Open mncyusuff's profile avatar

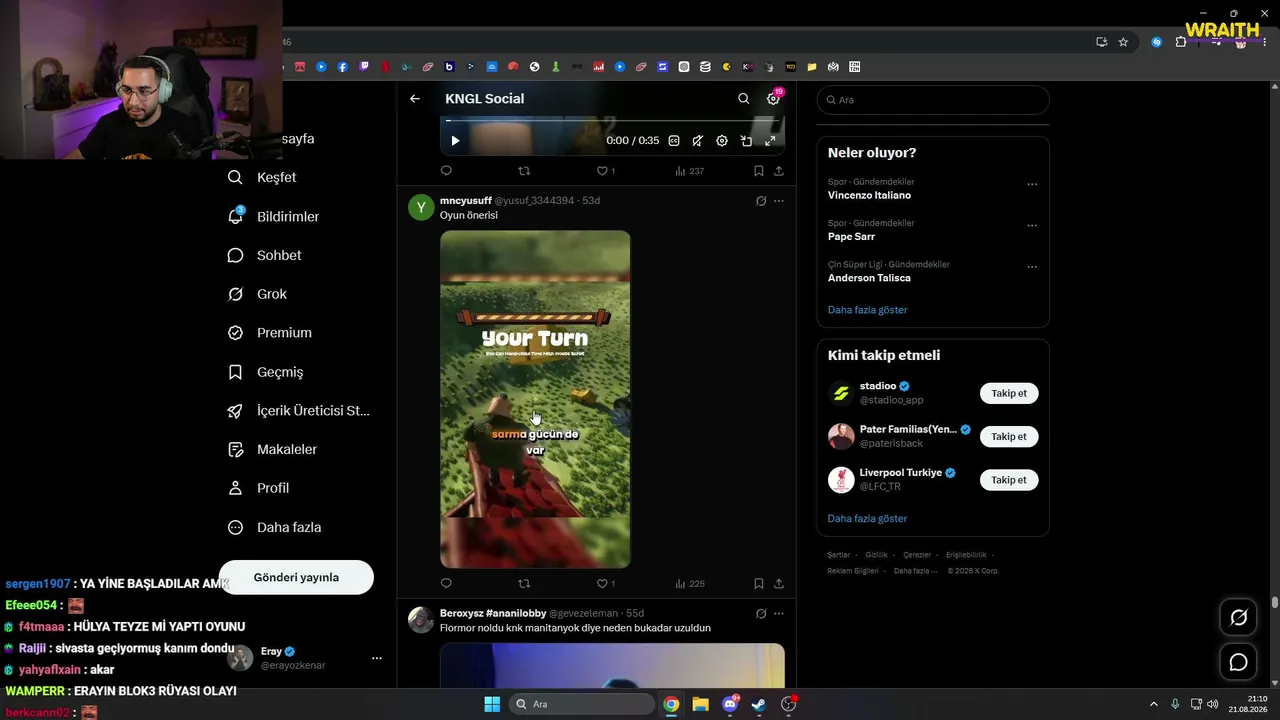[421, 207]
